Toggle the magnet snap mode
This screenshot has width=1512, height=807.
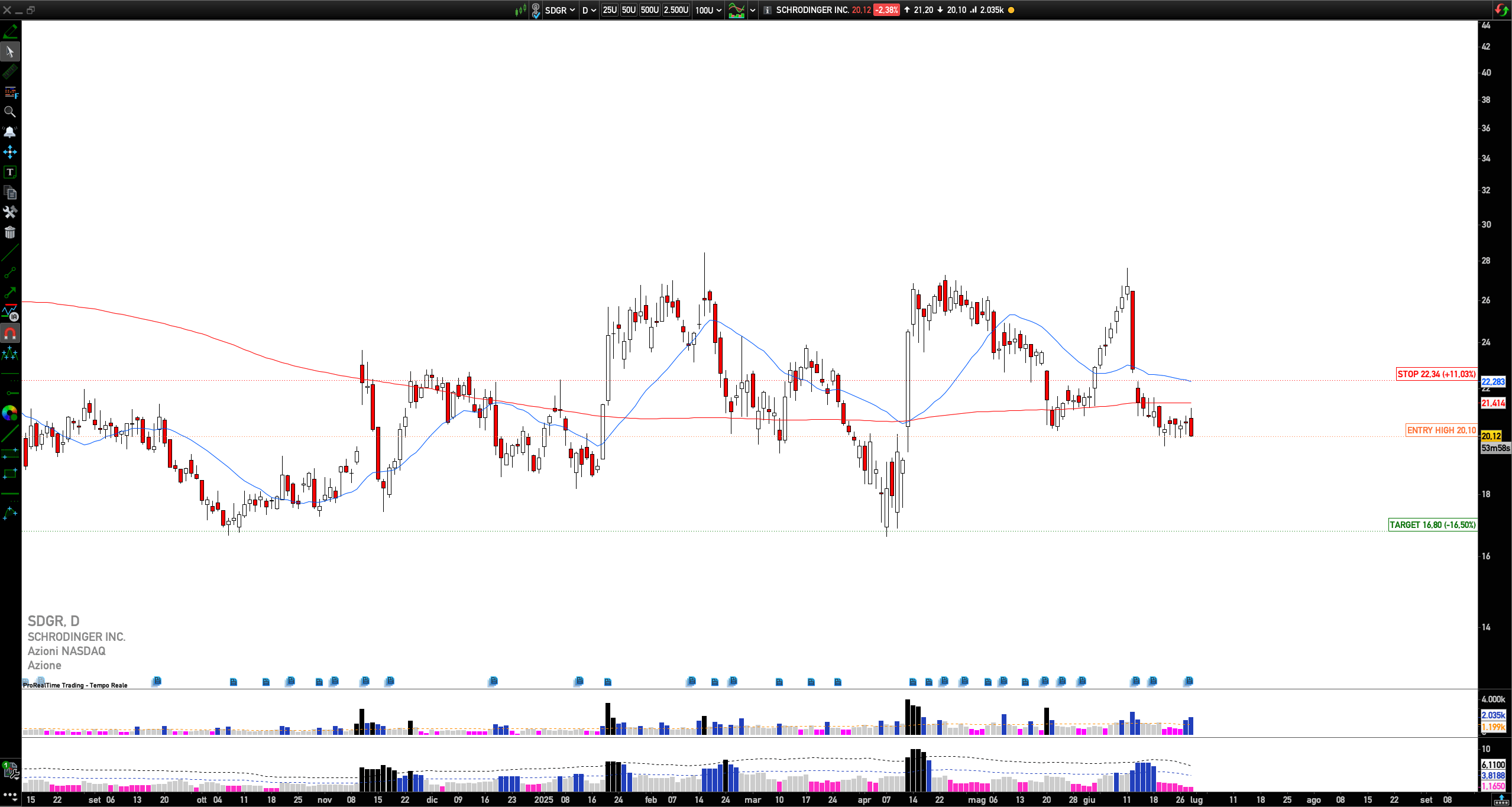pyautogui.click(x=10, y=333)
